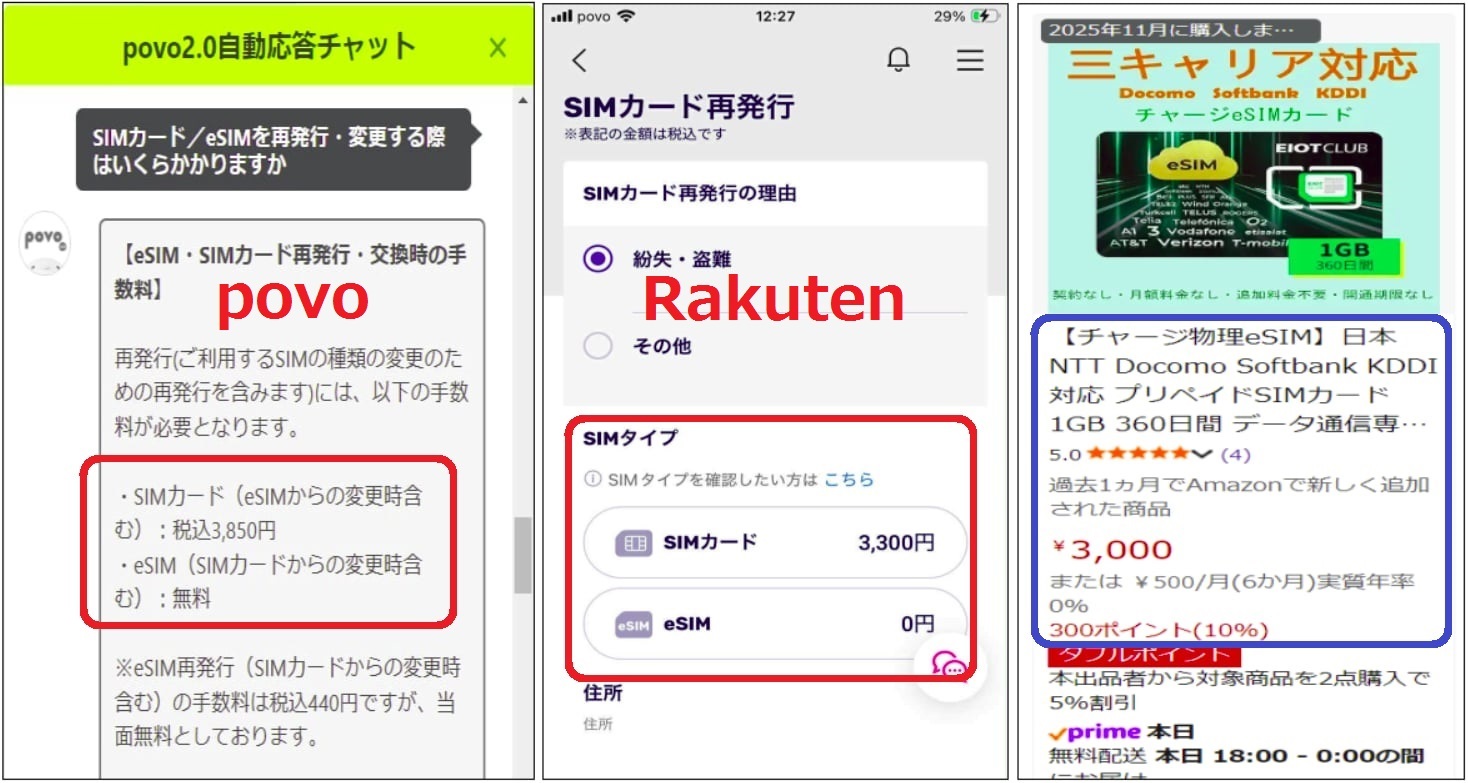Click the 本出品者から対象商品 discount text
Screen dimensions: 1468x783
1238,690
